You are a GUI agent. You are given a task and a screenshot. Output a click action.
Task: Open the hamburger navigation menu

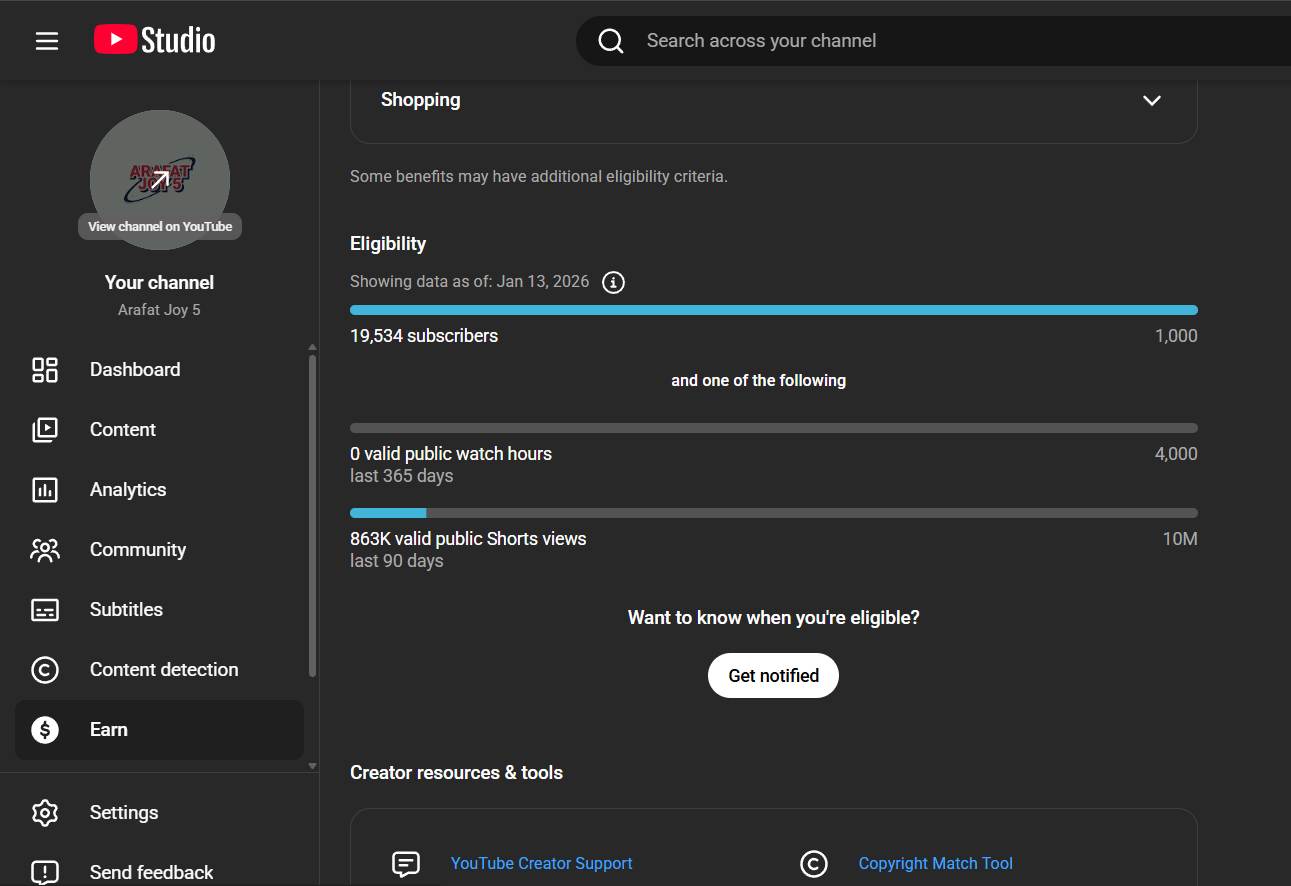[x=47, y=41]
